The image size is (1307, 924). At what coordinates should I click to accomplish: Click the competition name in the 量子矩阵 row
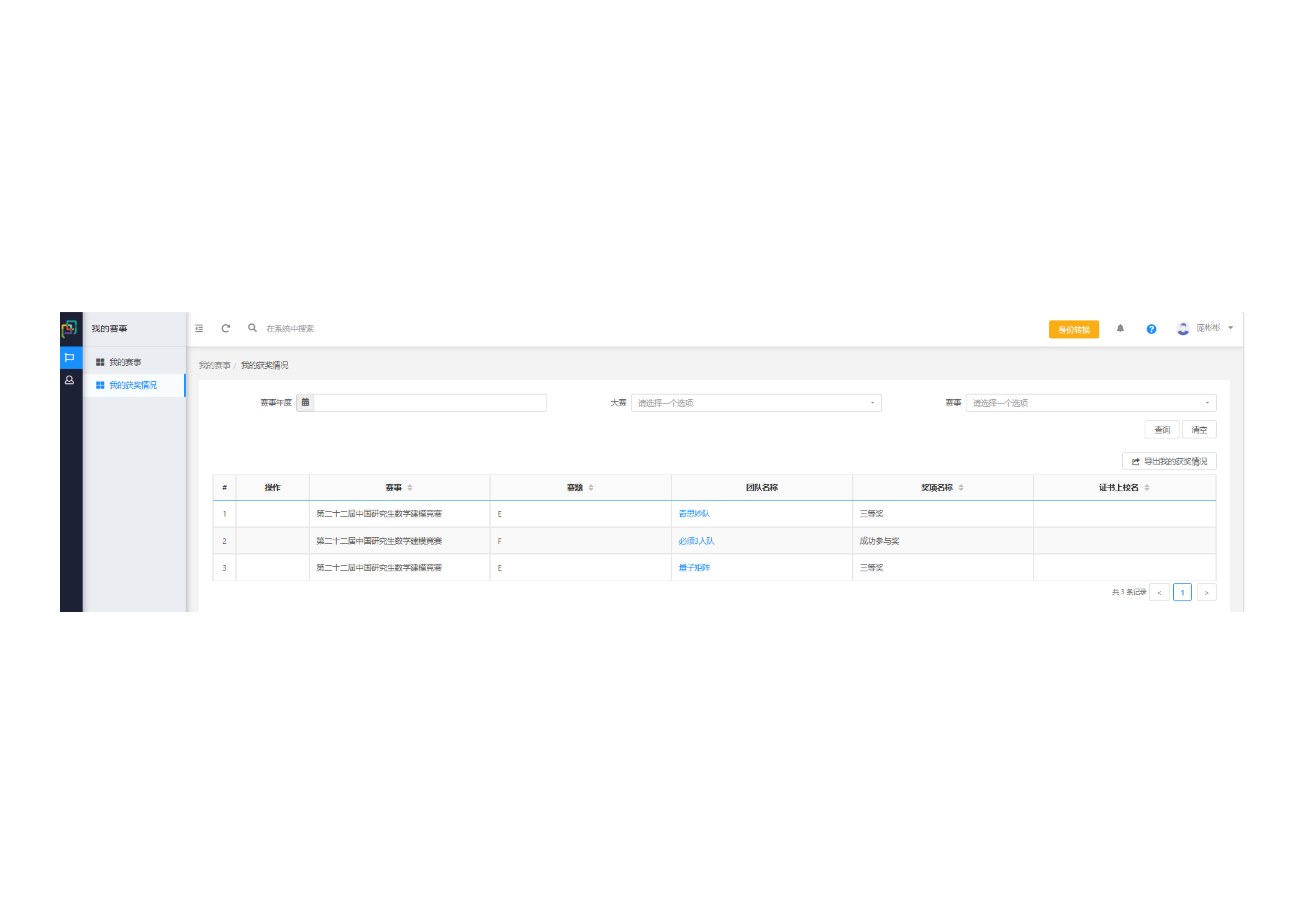pos(379,568)
